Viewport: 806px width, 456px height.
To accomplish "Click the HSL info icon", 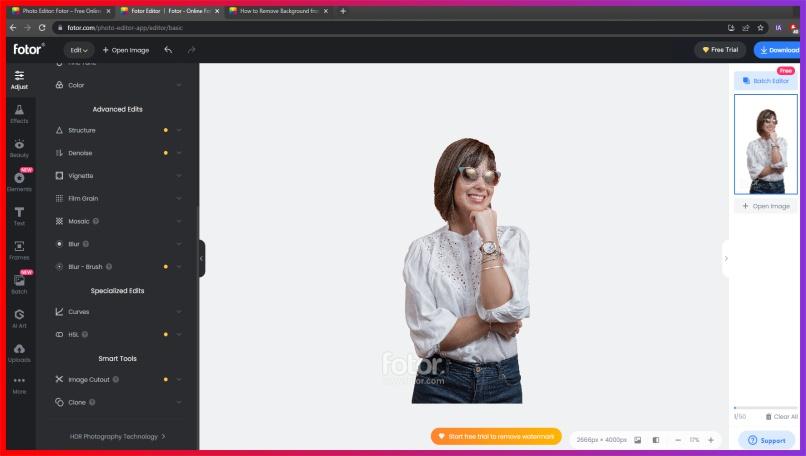I will point(85,334).
